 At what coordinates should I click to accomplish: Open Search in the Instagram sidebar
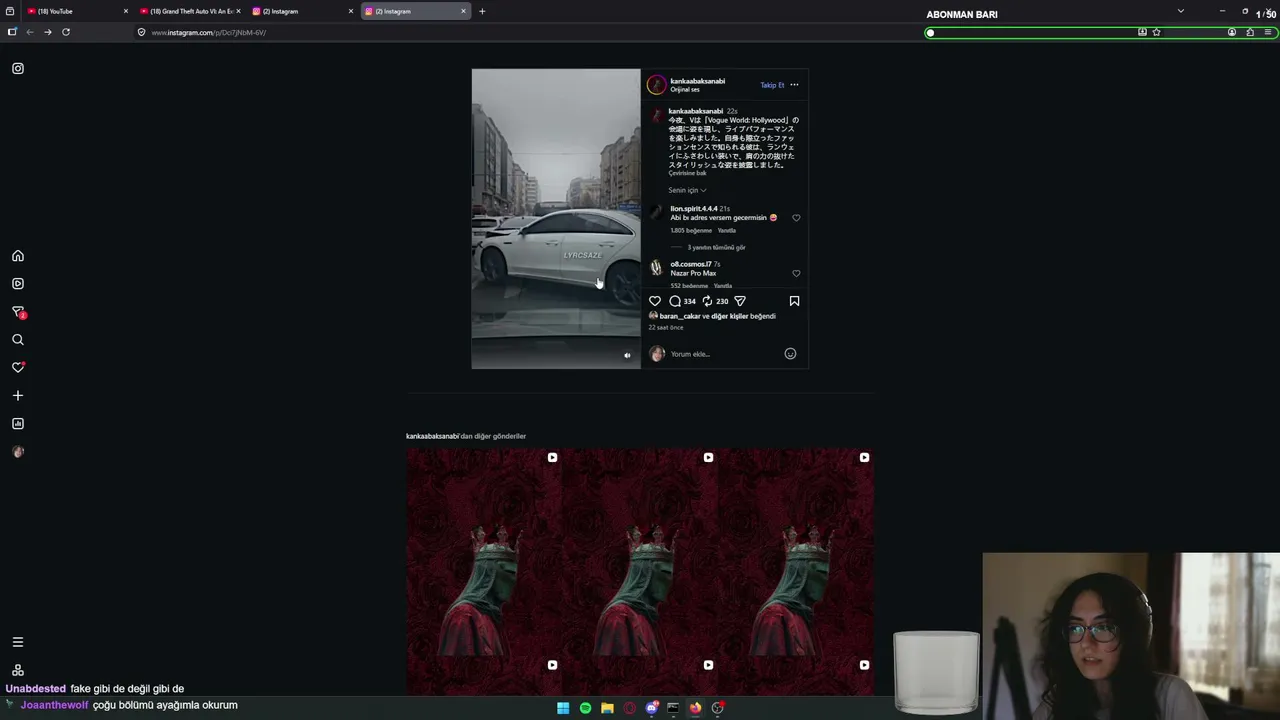[18, 340]
